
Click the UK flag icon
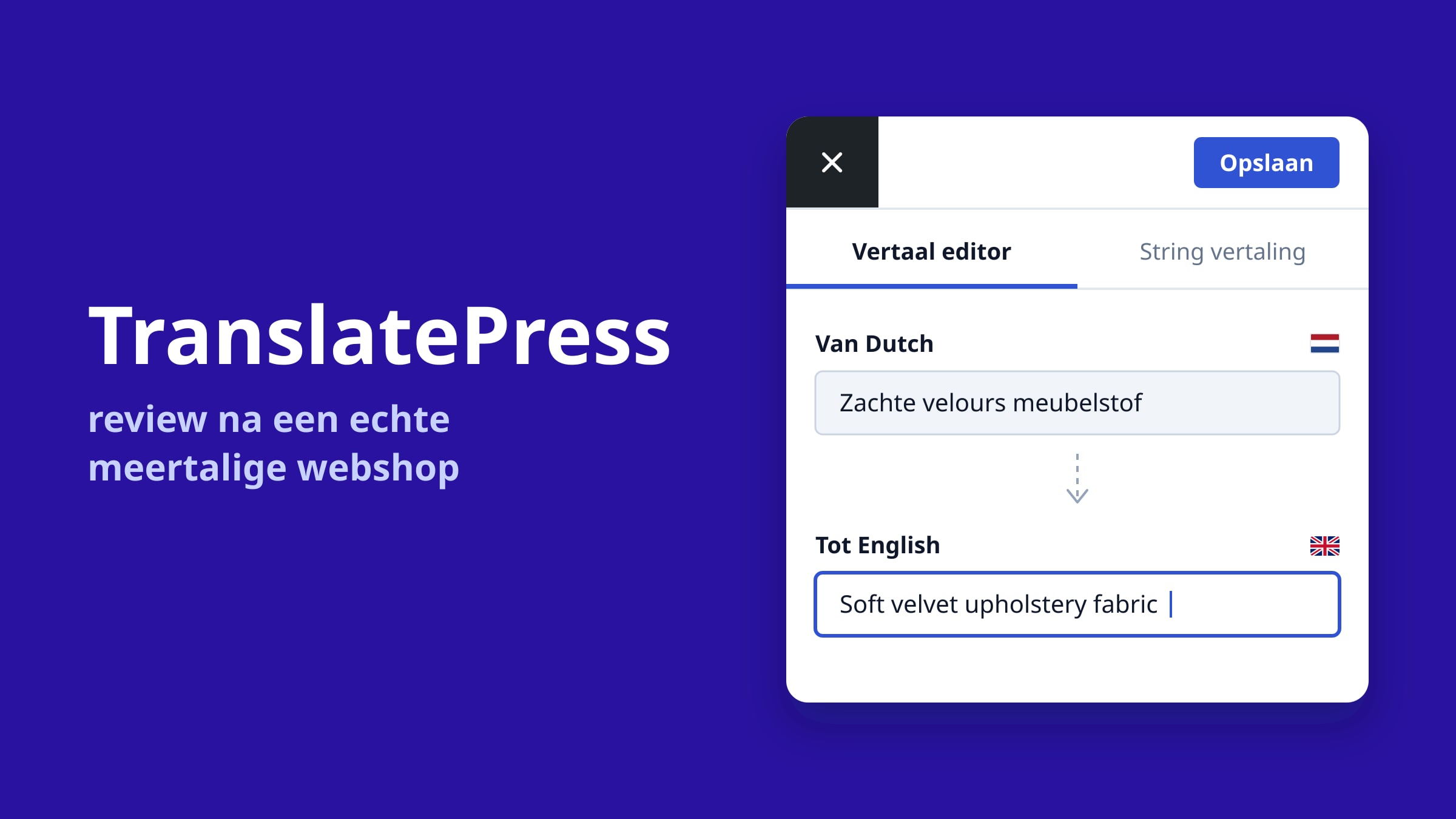pyautogui.click(x=1324, y=545)
